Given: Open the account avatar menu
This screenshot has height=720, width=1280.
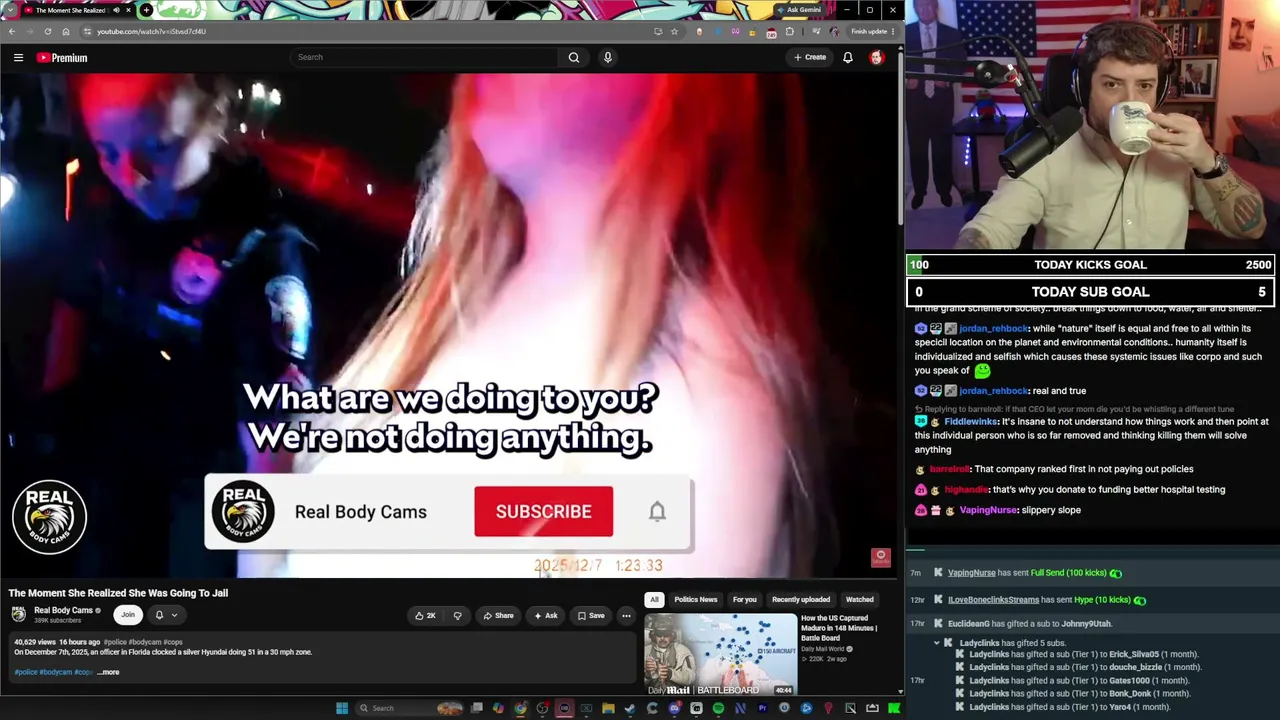Looking at the screenshot, I should tap(877, 57).
